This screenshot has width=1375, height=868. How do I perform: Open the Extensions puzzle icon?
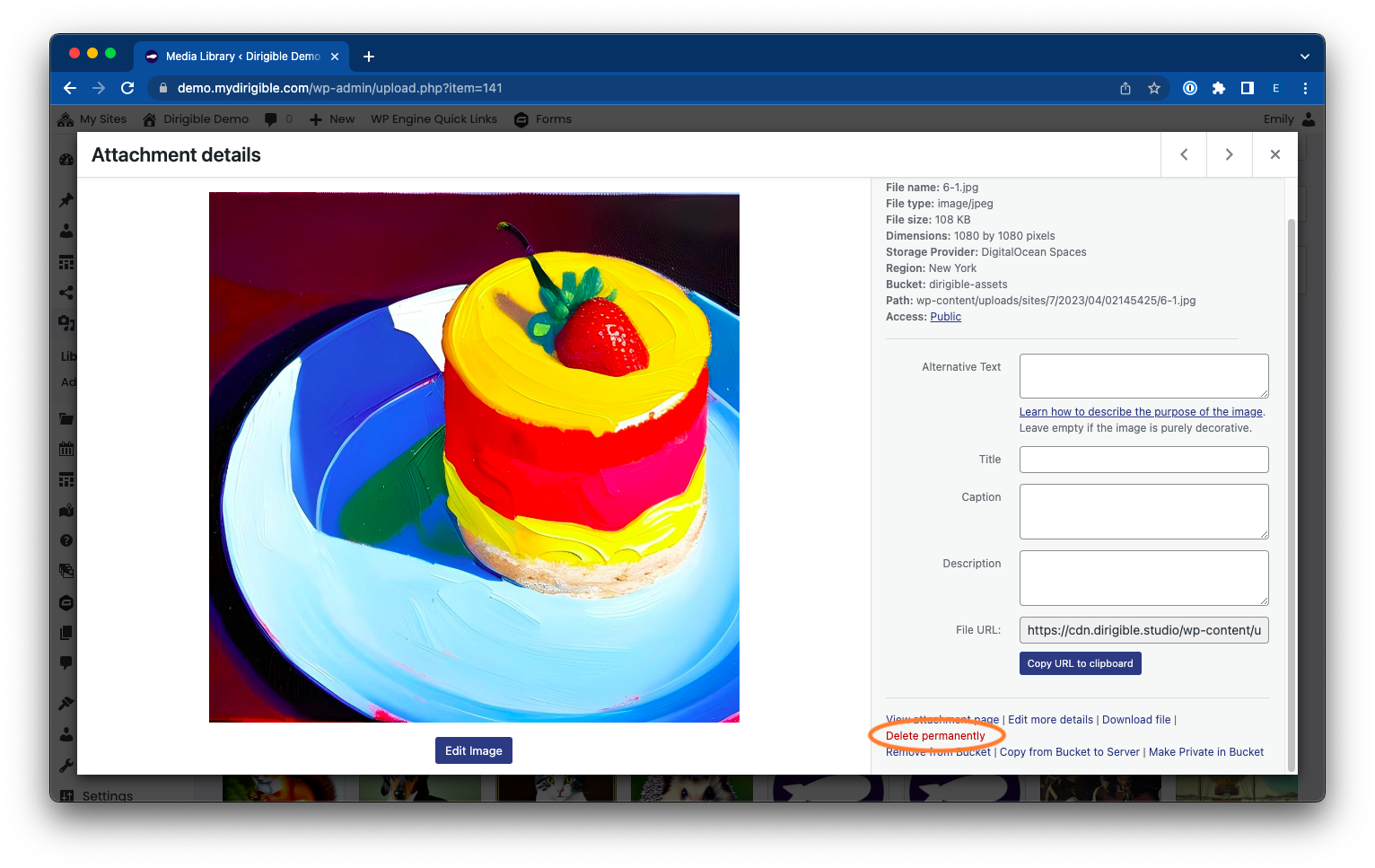[x=1219, y=88]
